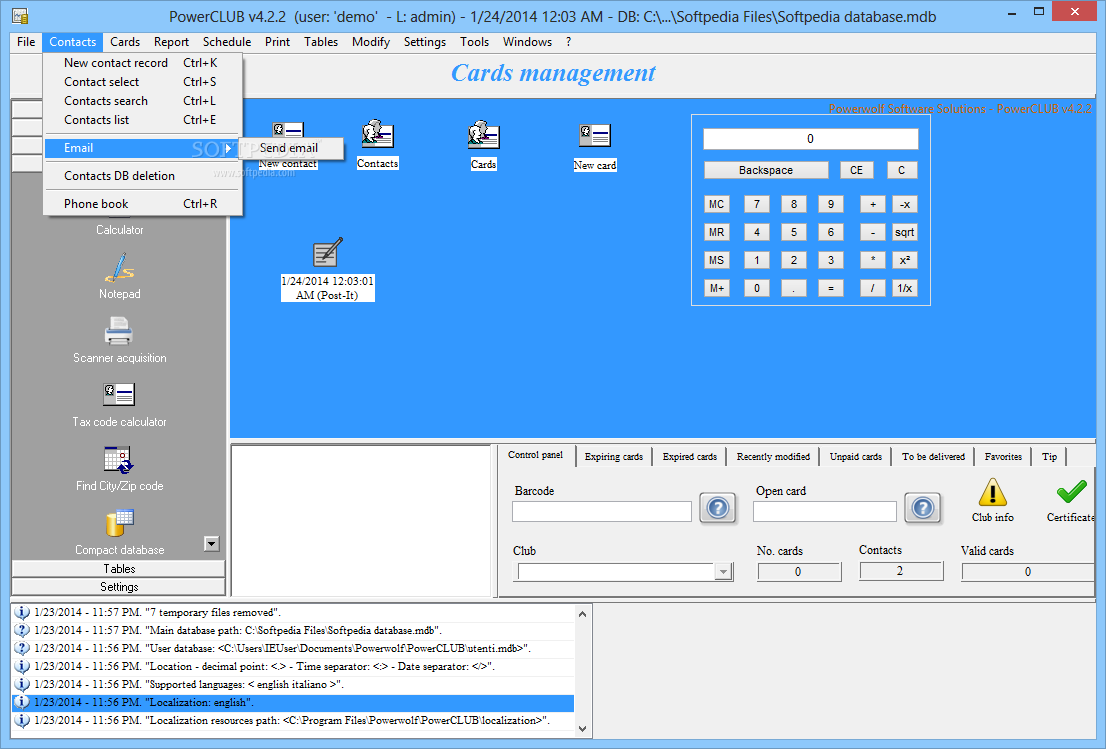Launch the Scanner acquisition tool
The width and height of the screenshot is (1106, 749).
pyautogui.click(x=118, y=331)
